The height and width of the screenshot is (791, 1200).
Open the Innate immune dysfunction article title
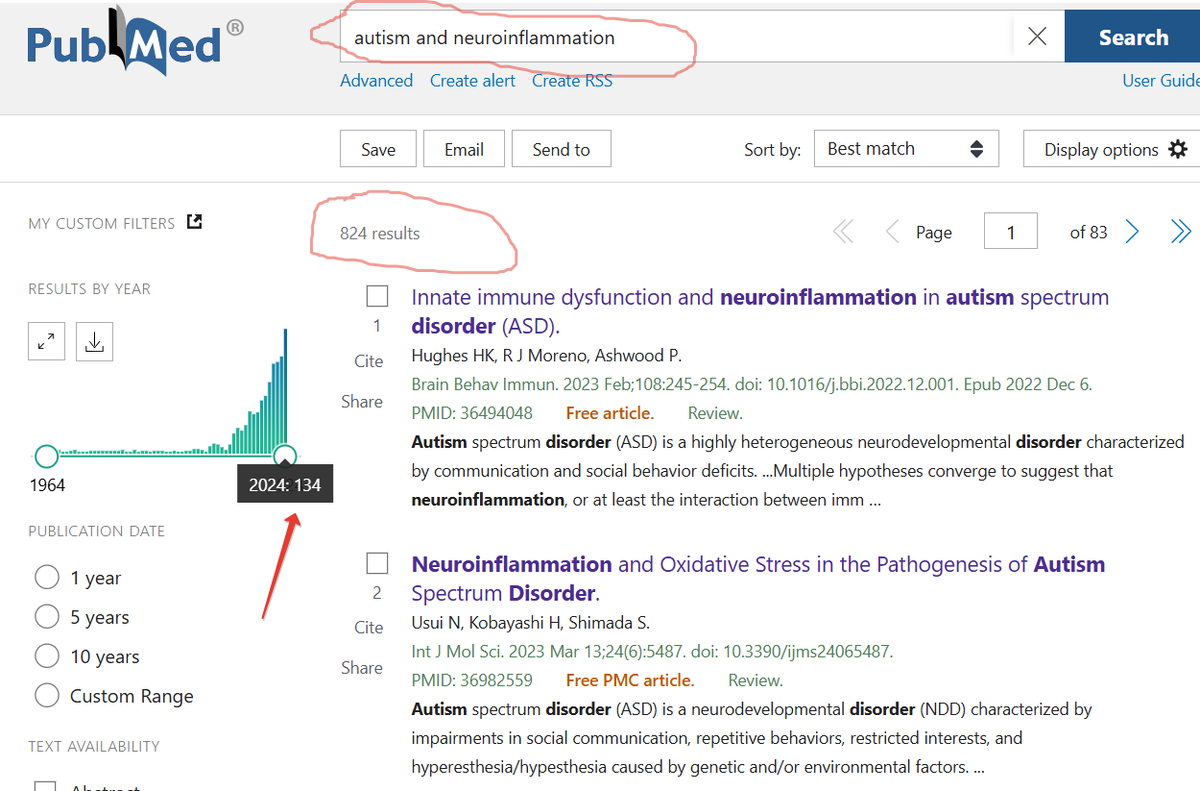click(760, 311)
